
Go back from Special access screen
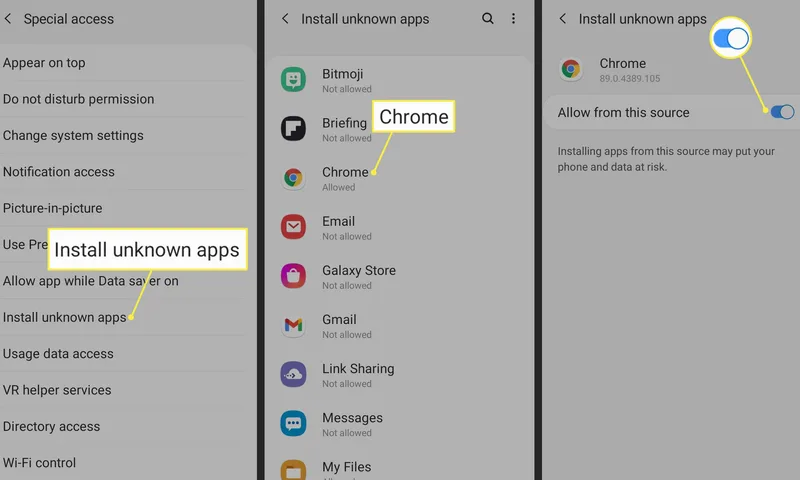tap(8, 19)
